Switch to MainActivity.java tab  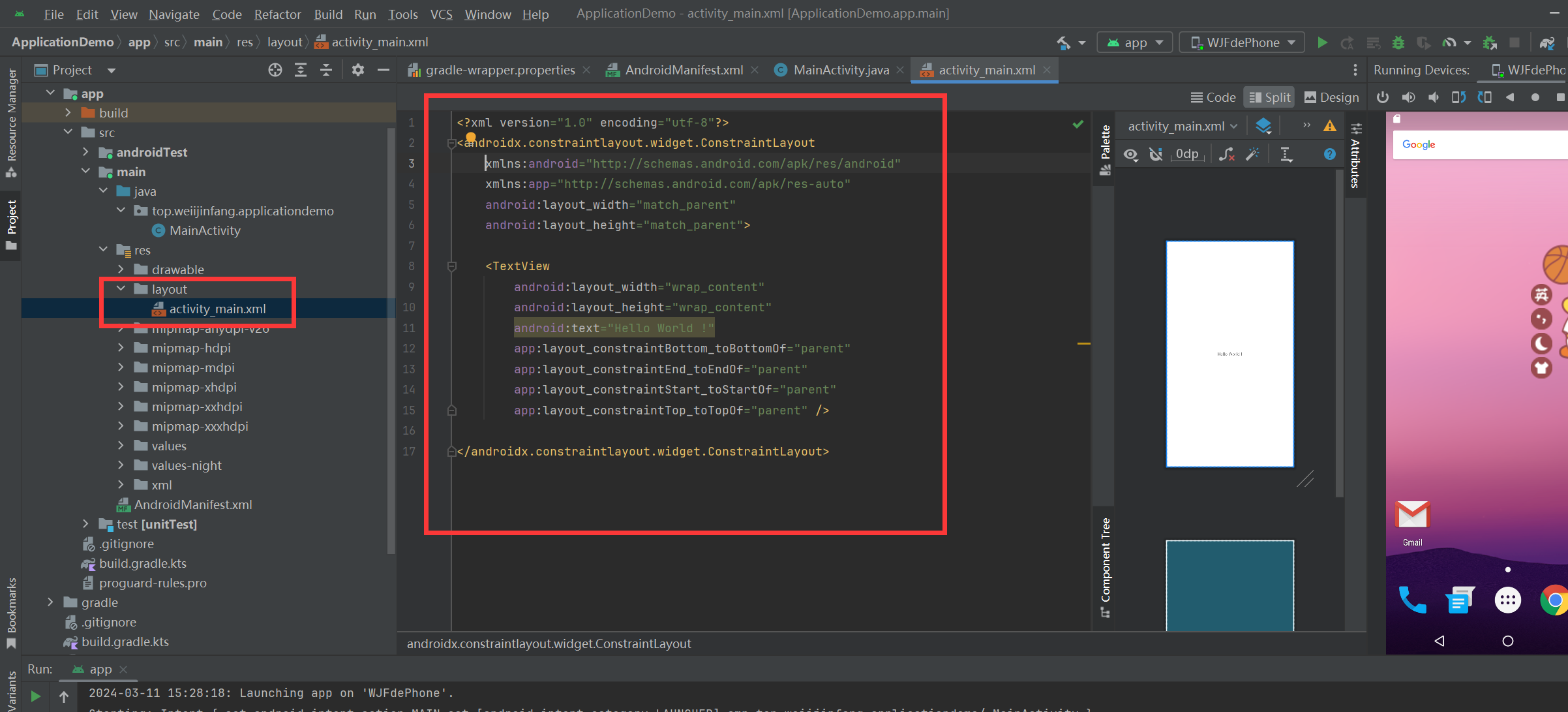pyautogui.click(x=840, y=70)
